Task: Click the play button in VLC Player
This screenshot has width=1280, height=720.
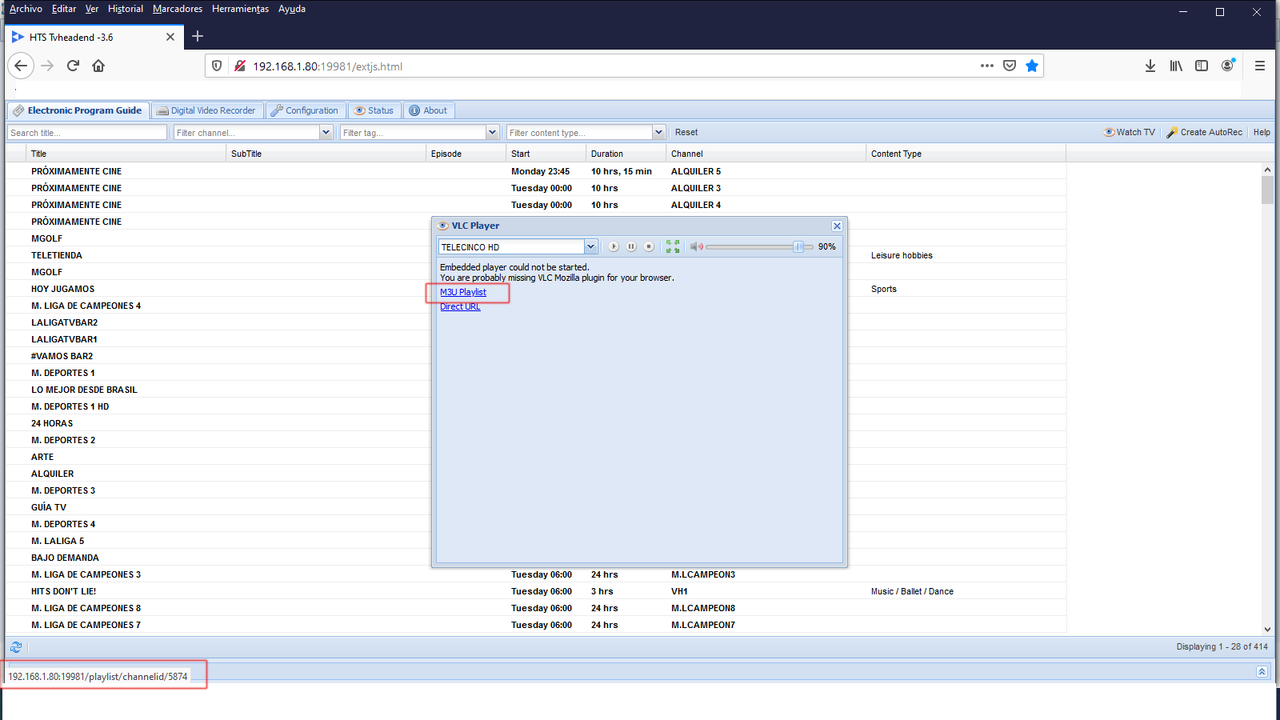Action: (614, 246)
